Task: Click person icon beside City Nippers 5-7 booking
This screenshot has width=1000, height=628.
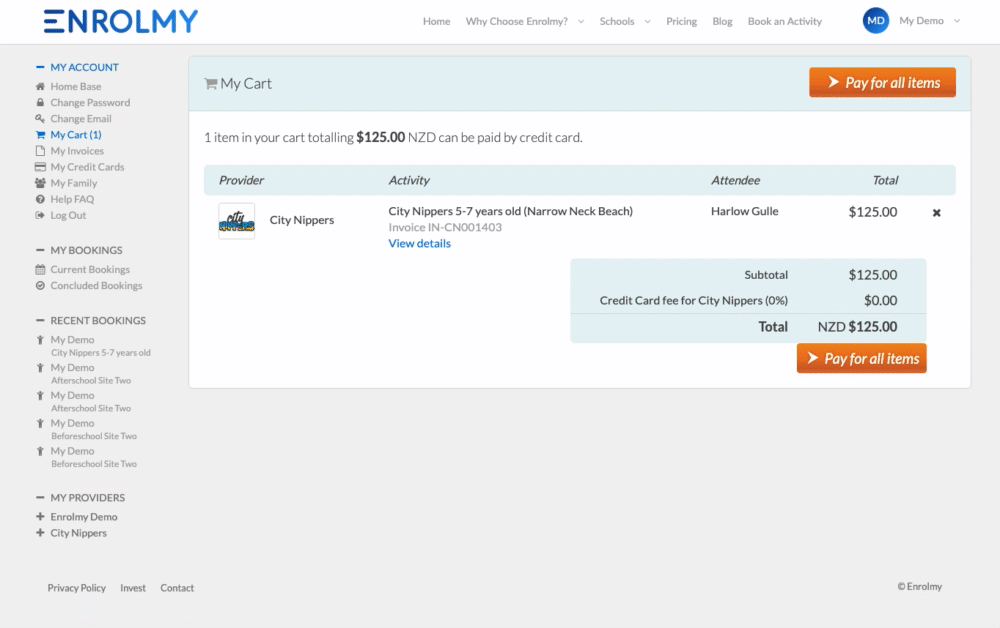Action: 40,340
